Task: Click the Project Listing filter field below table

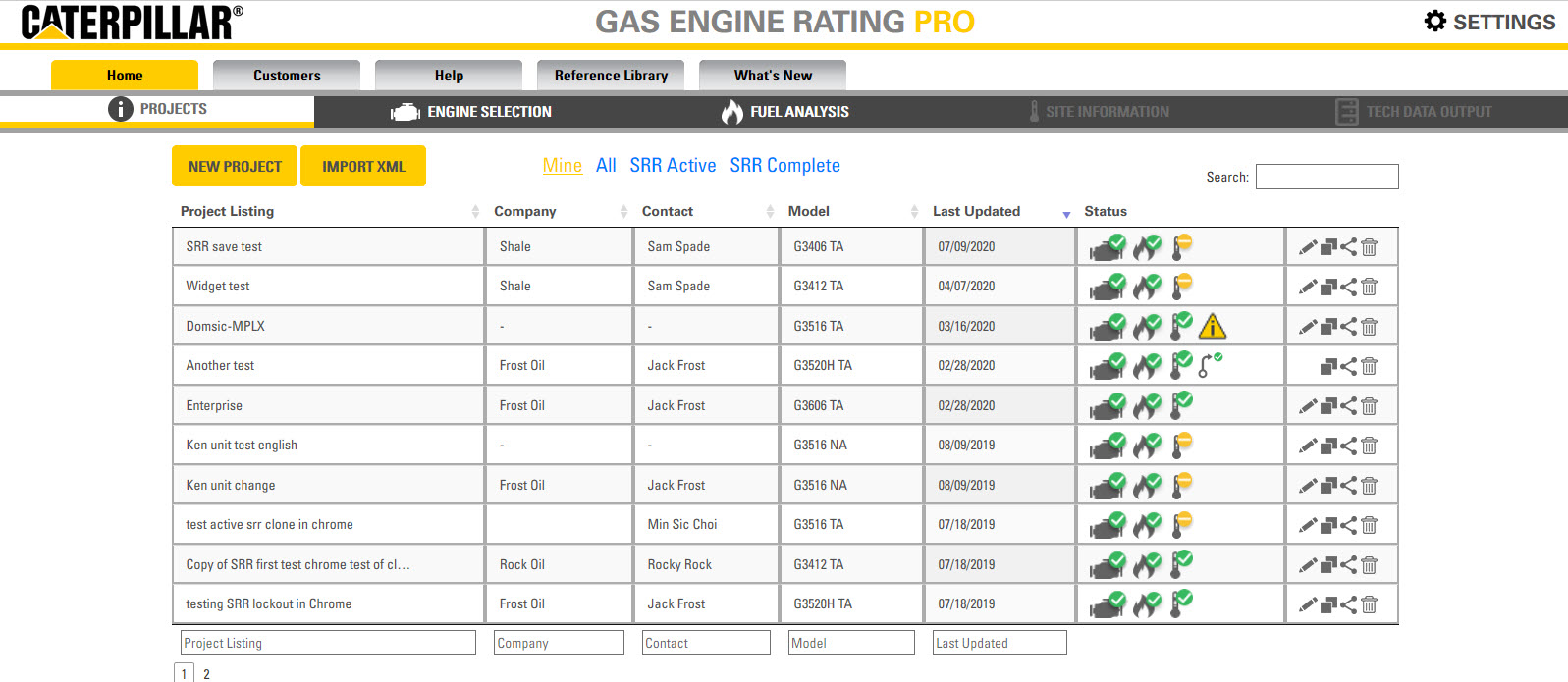Action: 329,643
